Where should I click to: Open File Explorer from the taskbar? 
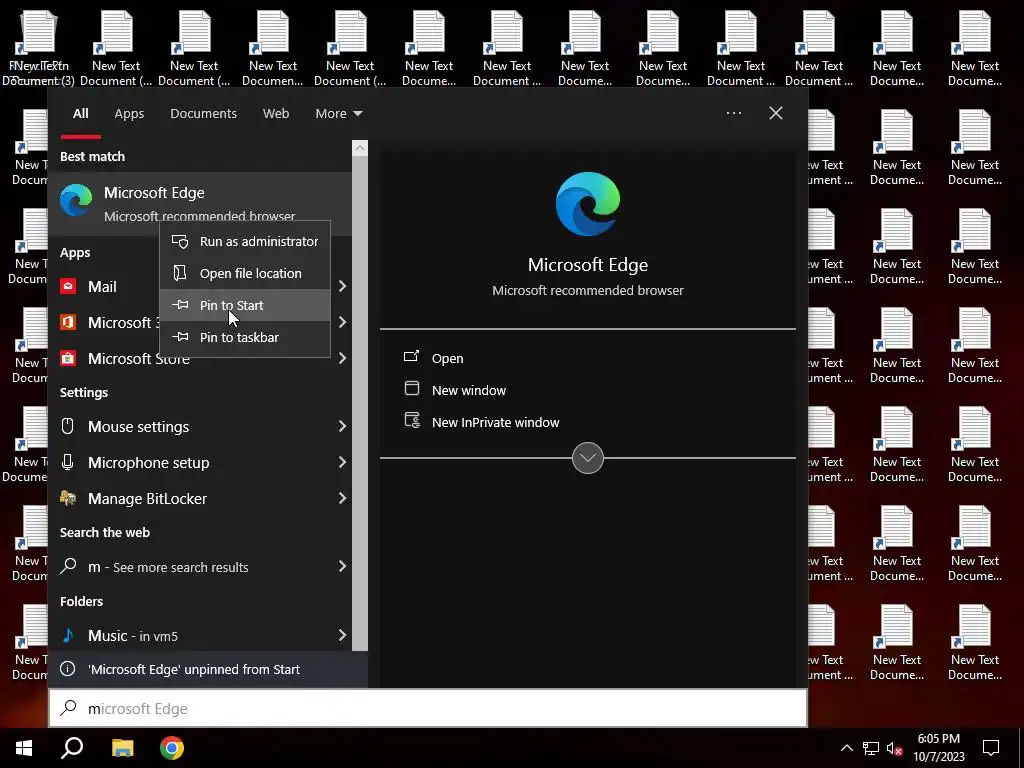click(x=122, y=748)
